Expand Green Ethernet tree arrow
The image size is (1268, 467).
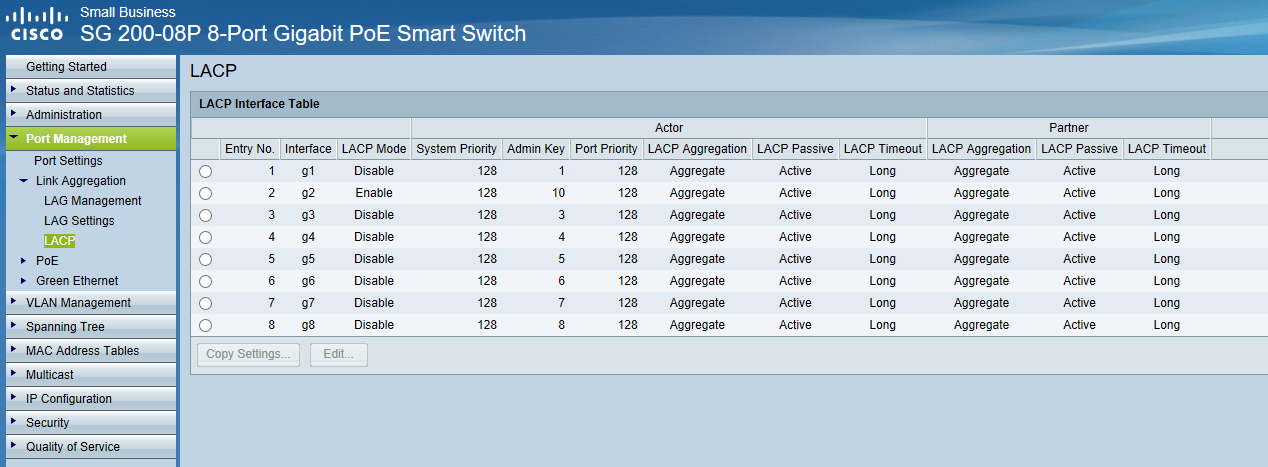tap(24, 280)
